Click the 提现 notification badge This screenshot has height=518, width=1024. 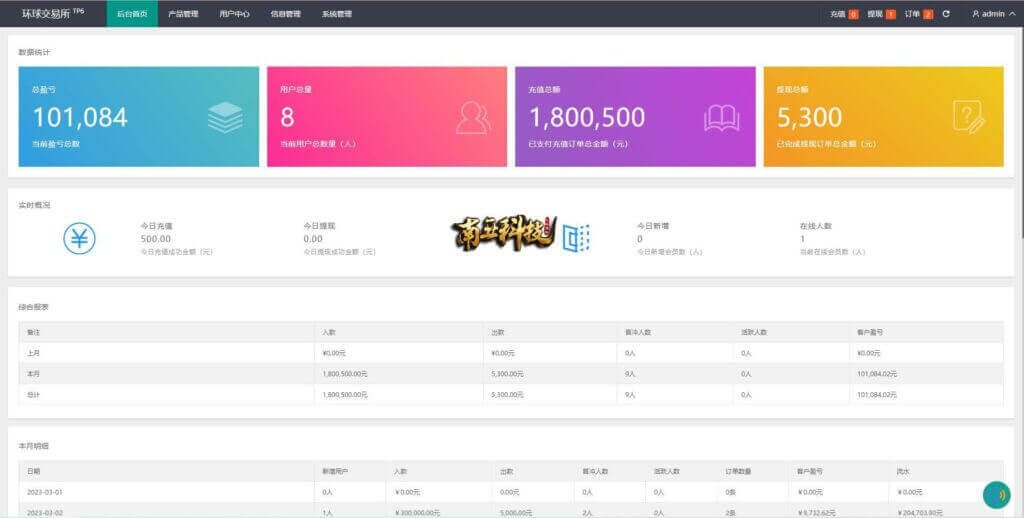[x=890, y=14]
